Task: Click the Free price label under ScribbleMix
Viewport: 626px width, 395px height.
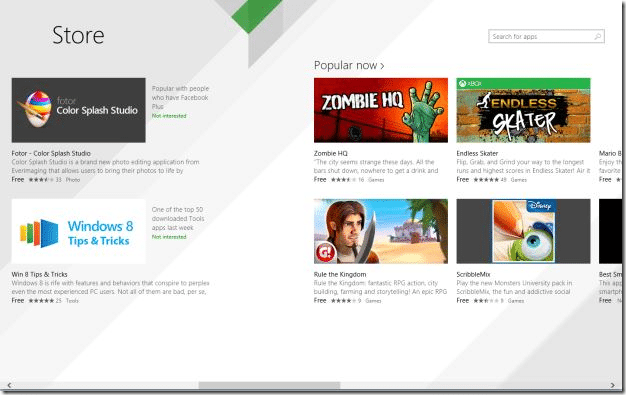Action: pyautogui.click(x=462, y=301)
